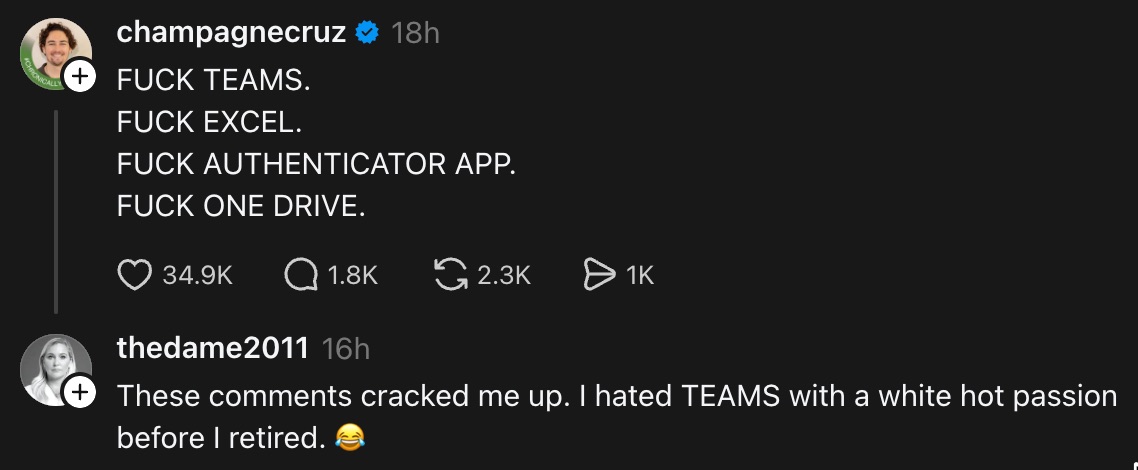The height and width of the screenshot is (470, 1138).
Task: Repost using the circular arrows icon
Action: [451, 275]
